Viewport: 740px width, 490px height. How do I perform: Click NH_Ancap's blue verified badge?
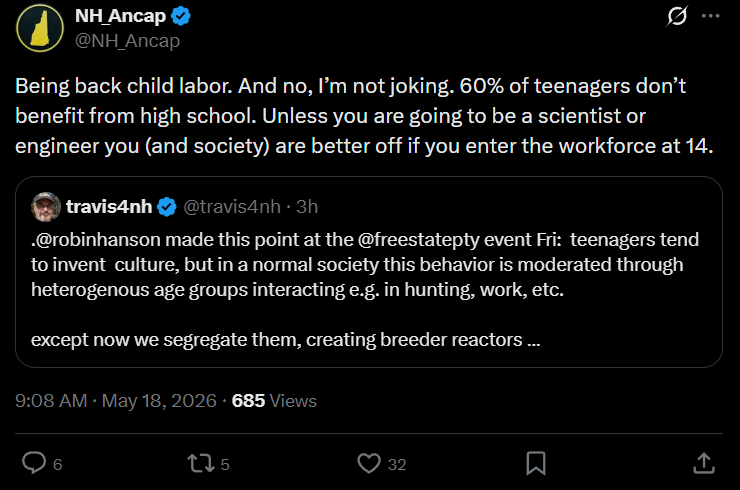181,17
